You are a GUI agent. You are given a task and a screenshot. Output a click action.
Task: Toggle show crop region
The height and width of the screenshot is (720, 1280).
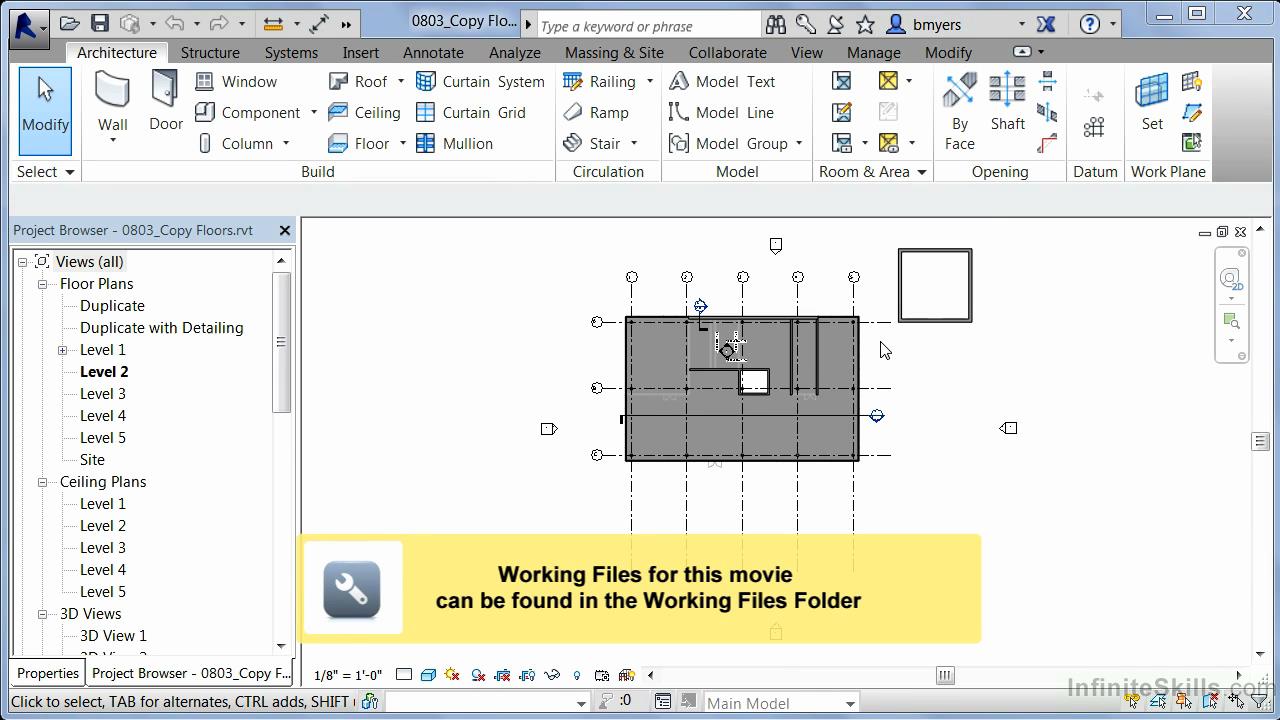click(x=528, y=675)
